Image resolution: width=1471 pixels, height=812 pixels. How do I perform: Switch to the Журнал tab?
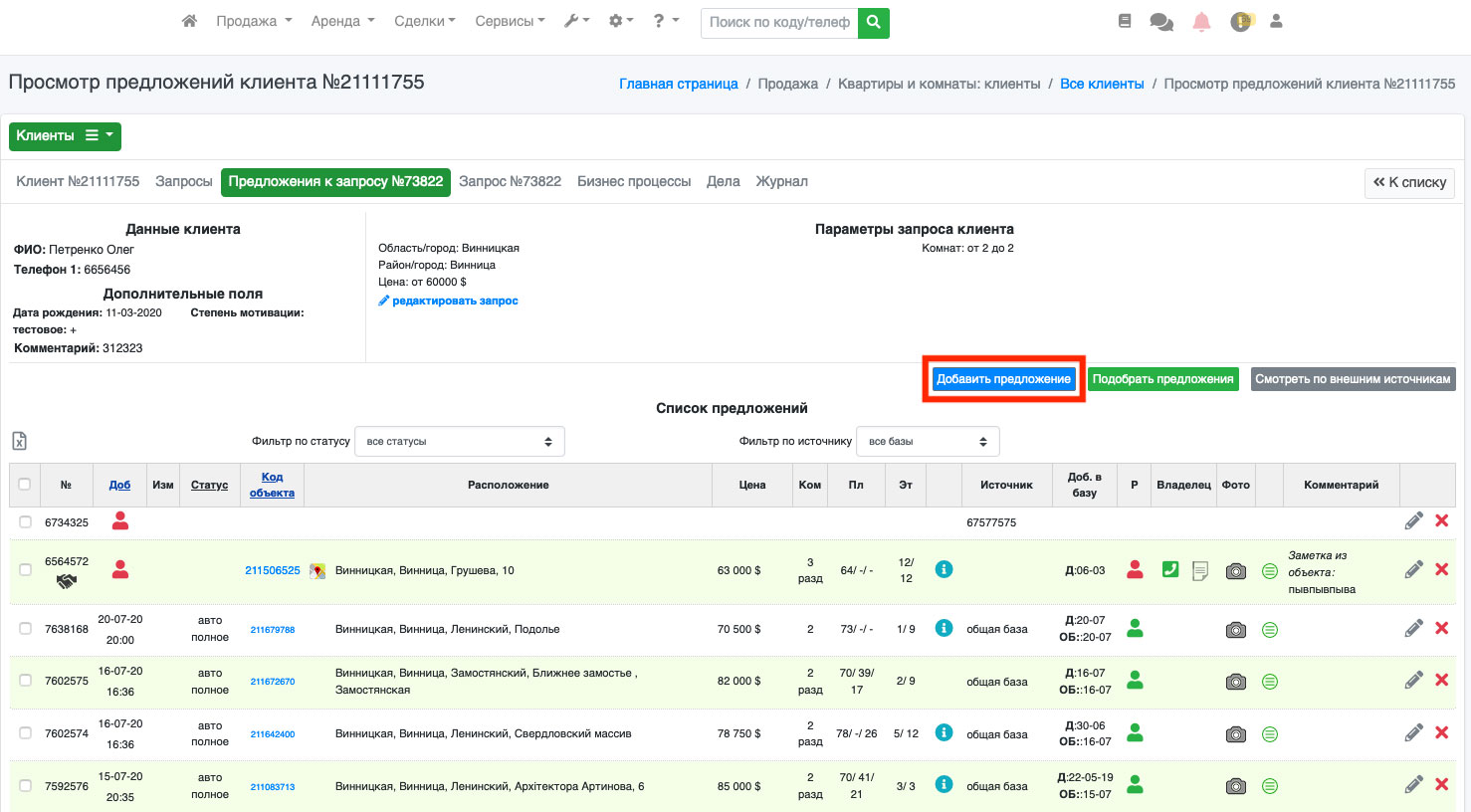click(x=781, y=181)
